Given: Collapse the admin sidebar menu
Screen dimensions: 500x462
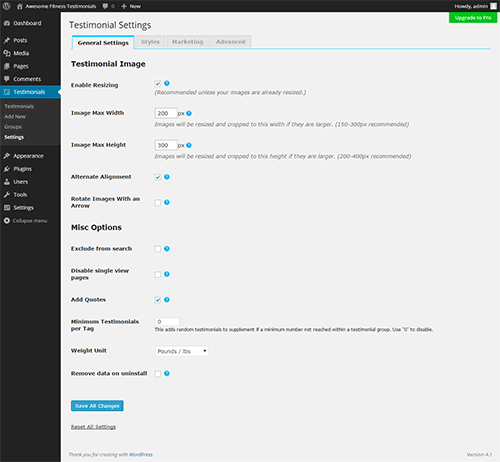Looking at the screenshot, I should [x=25, y=221].
